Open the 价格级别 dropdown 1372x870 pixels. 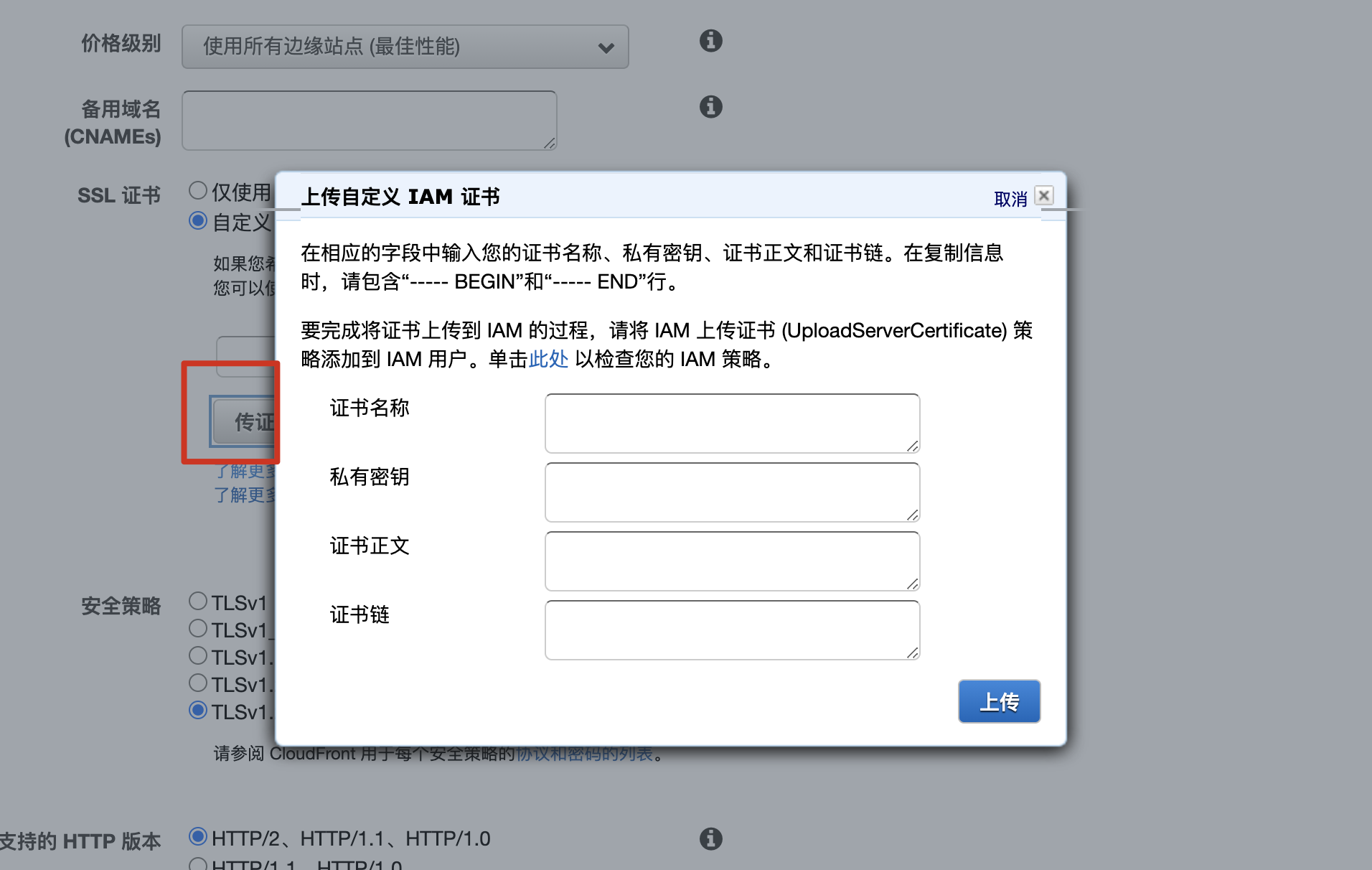[405, 47]
